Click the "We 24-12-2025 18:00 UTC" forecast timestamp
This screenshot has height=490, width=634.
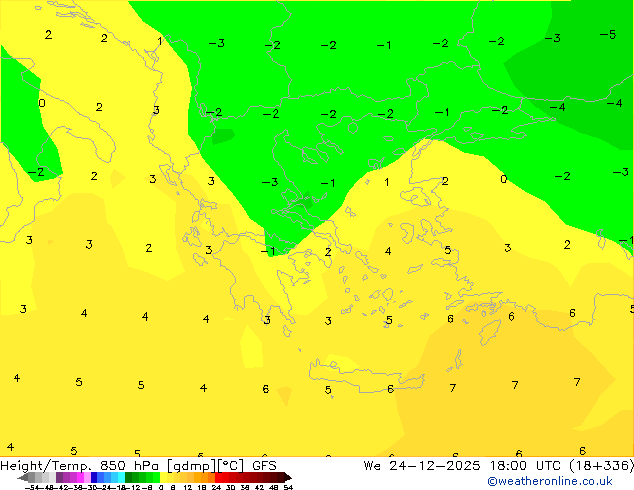464,466
